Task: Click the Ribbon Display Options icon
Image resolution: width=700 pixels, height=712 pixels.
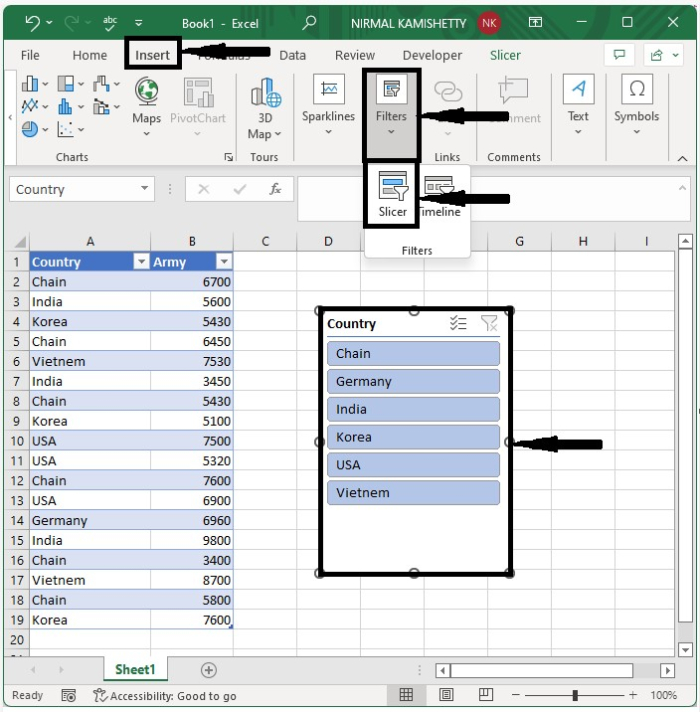Action: click(x=535, y=22)
